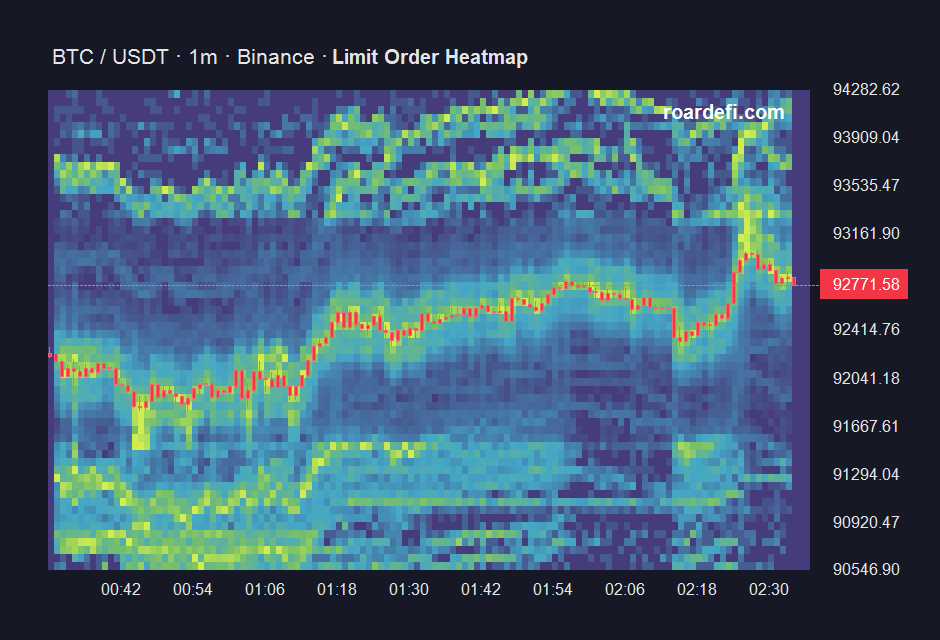Click the 02:18 time axis label
Image resolution: width=940 pixels, height=640 pixels.
pyautogui.click(x=697, y=590)
